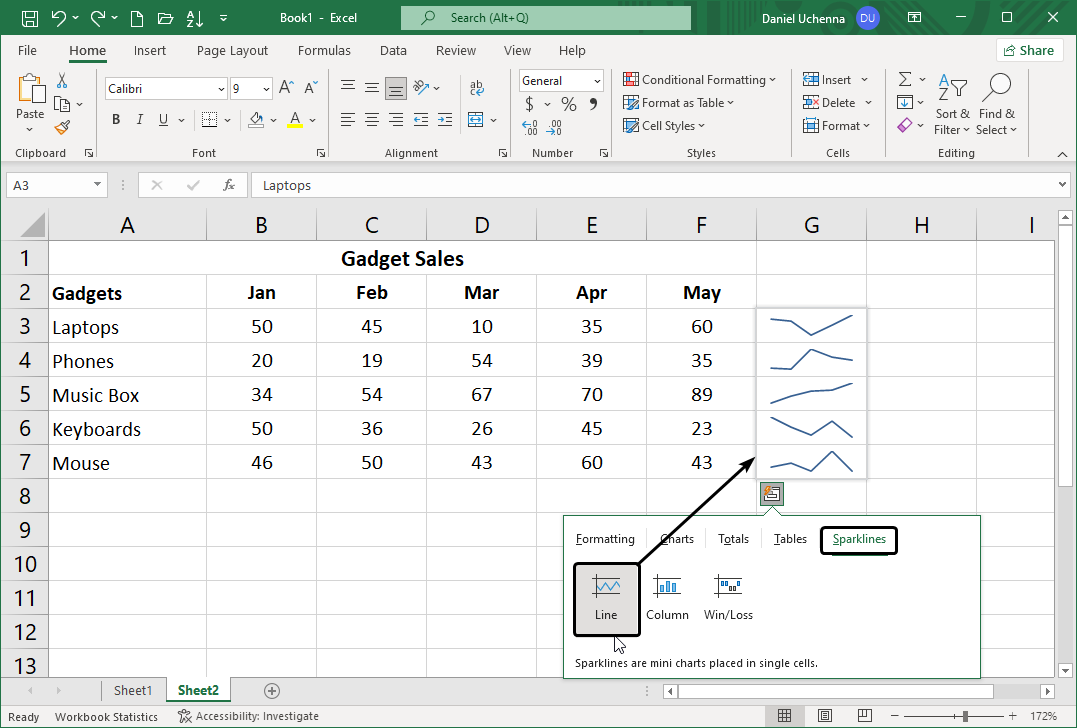This screenshot has width=1077, height=728.
Task: Open the font size dropdown
Action: click(x=269, y=88)
